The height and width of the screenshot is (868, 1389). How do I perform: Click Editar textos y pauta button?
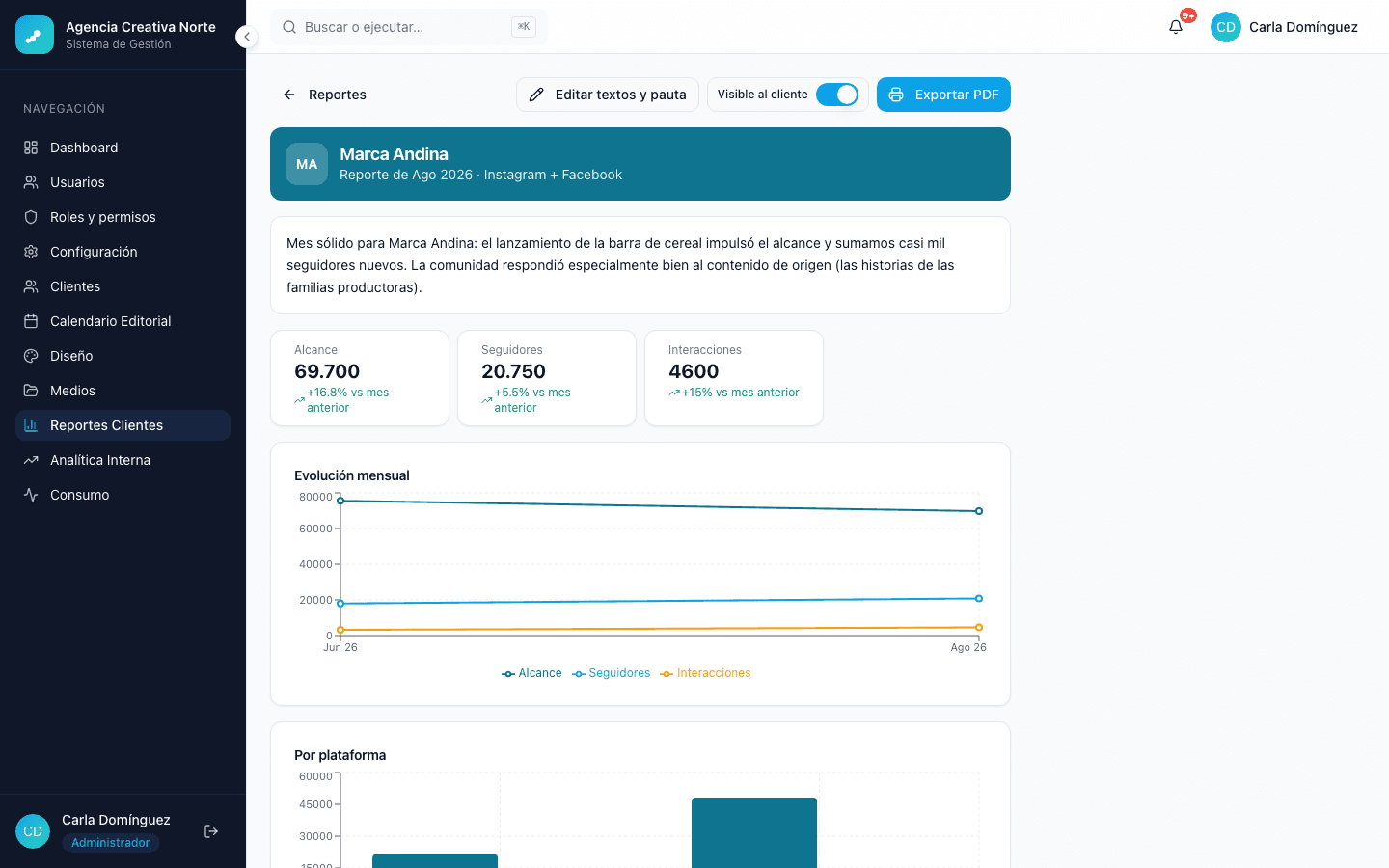(x=608, y=95)
